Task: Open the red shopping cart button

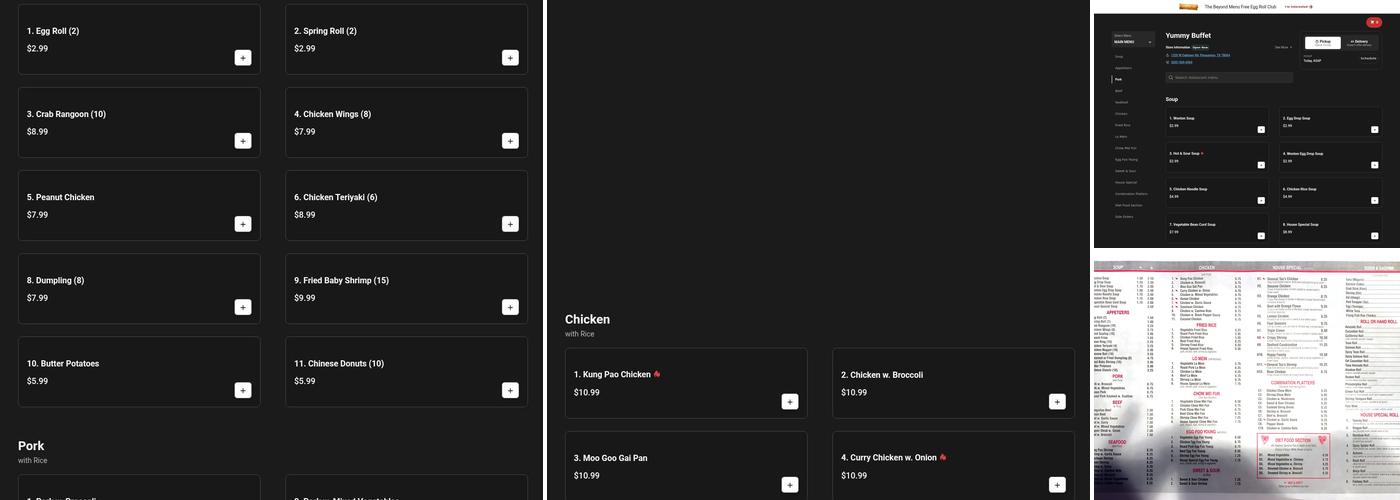Action: [1373, 22]
